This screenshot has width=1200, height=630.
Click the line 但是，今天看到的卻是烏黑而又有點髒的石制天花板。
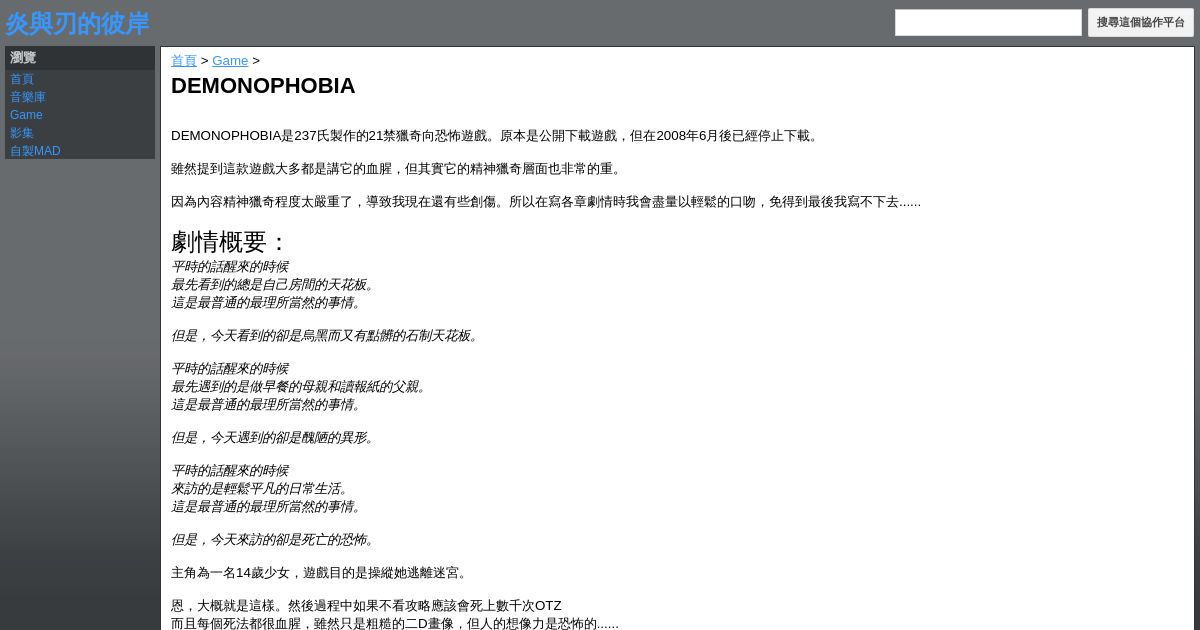coord(327,336)
